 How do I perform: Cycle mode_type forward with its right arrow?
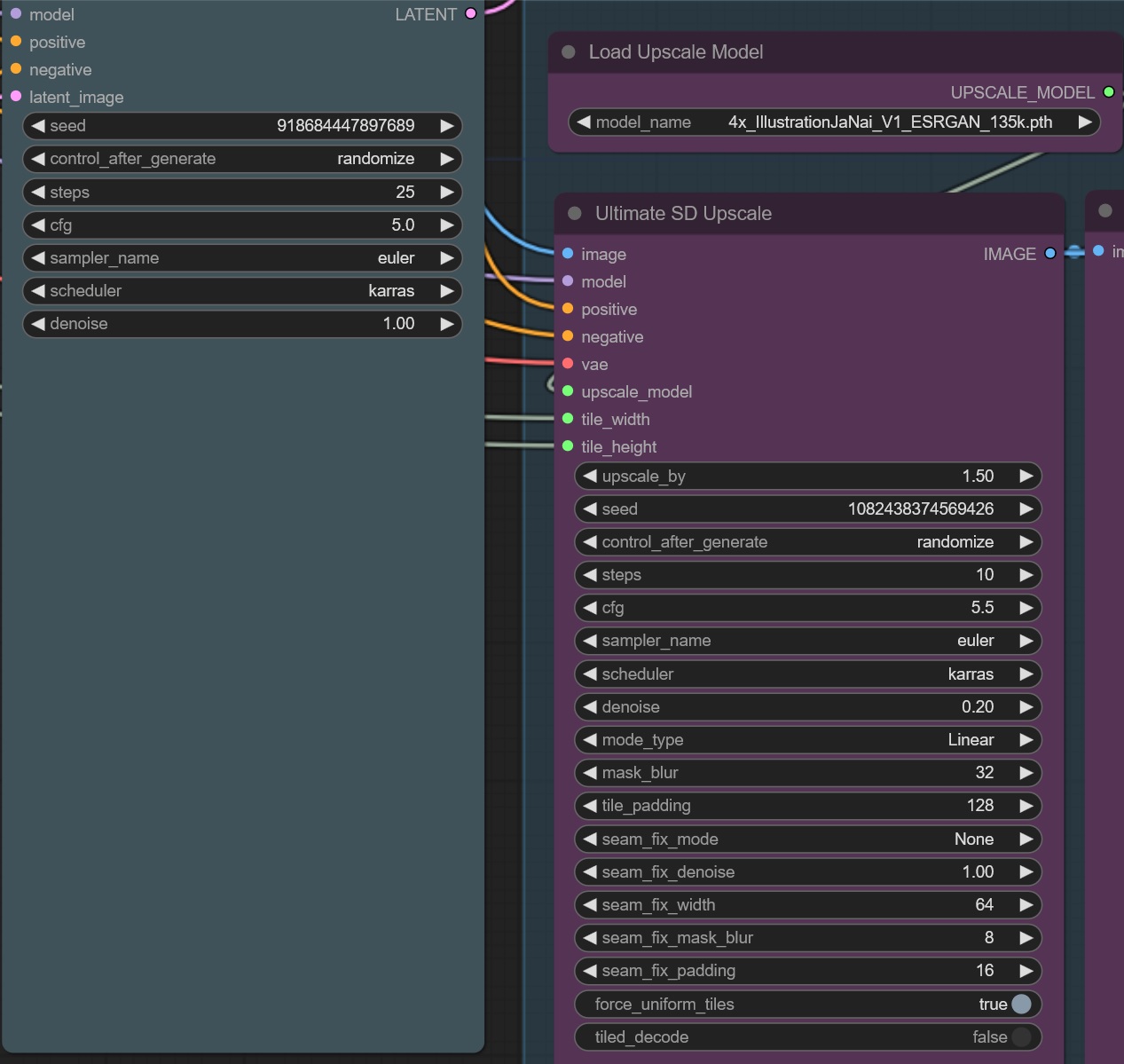pos(1026,740)
